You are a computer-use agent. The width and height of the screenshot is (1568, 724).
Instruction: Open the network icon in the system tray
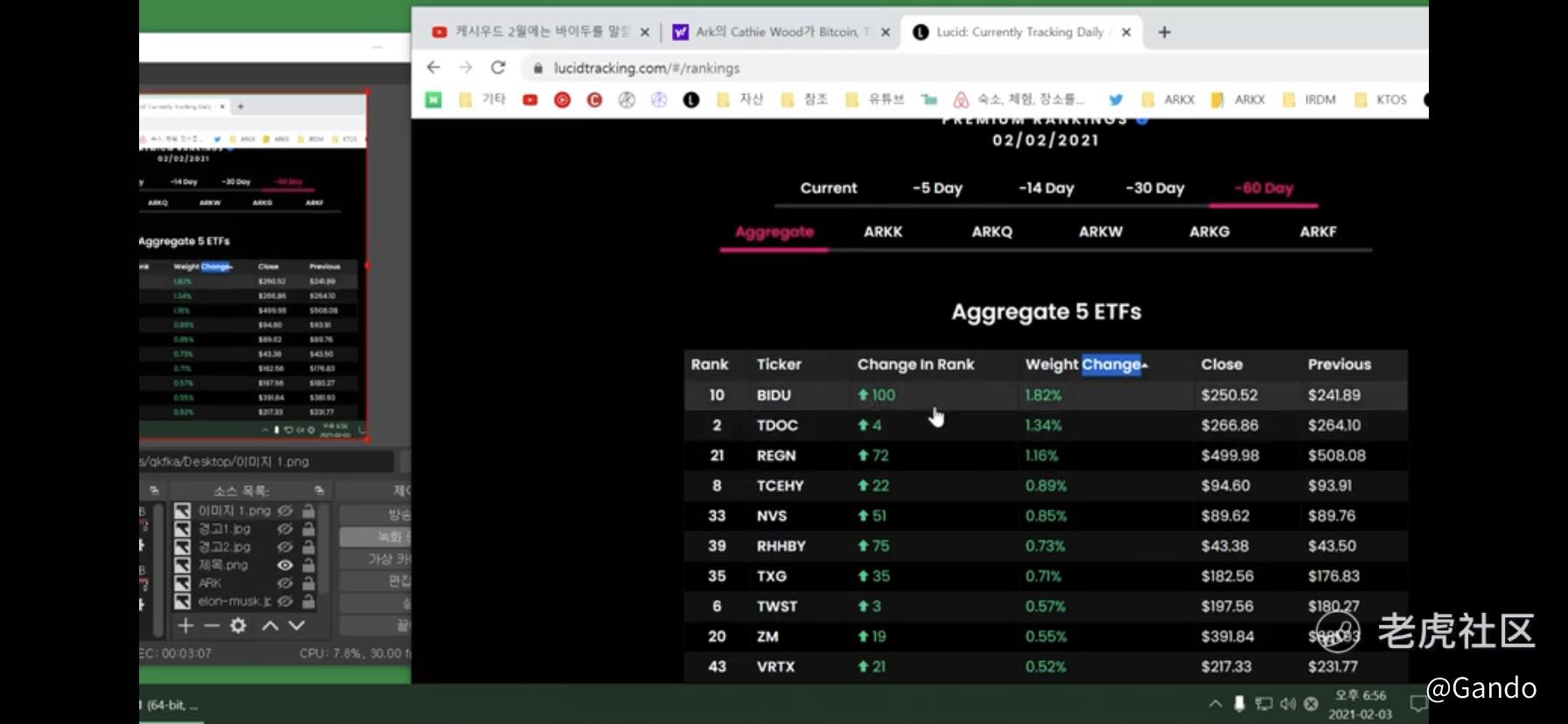pos(1263,703)
